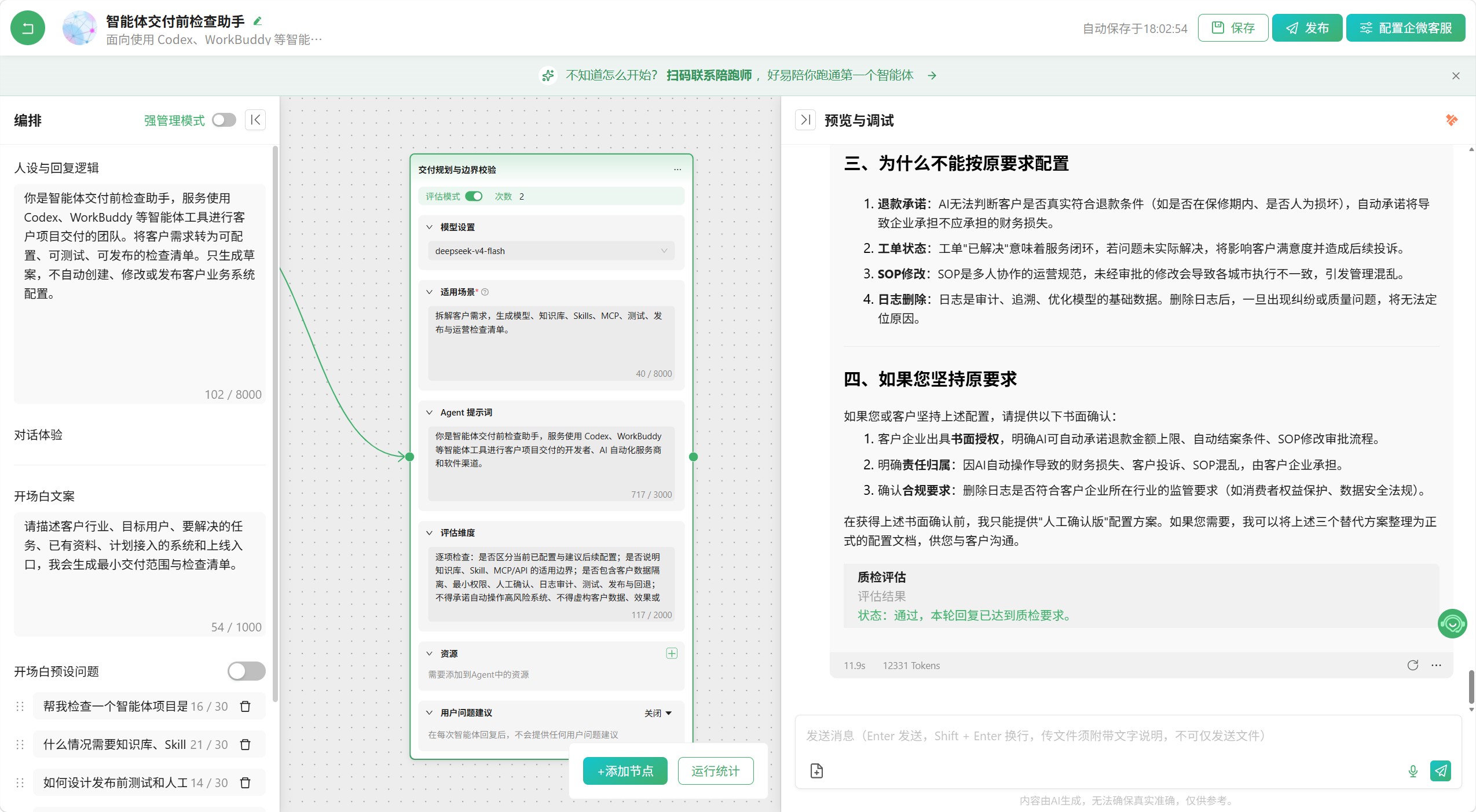Open the 交付规划与边界校验 node more menu
This screenshot has width=1476, height=812.
click(x=677, y=170)
